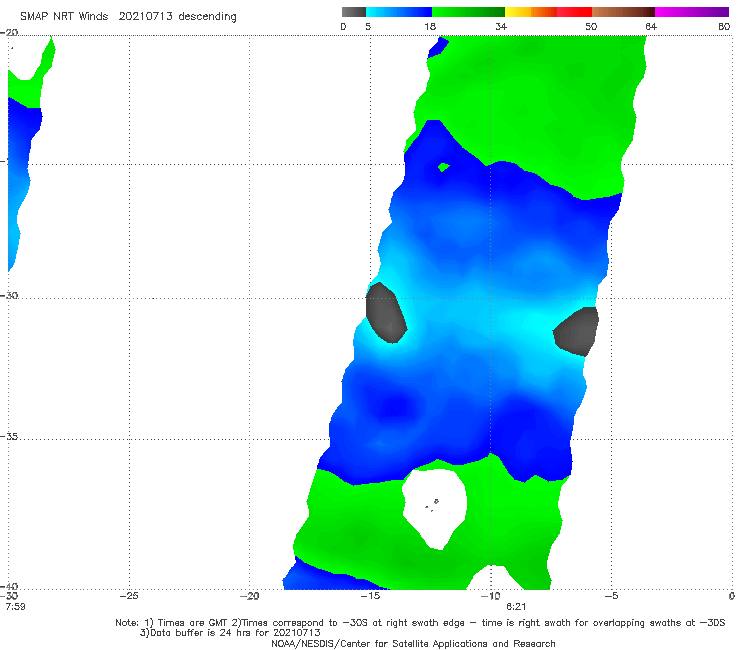The image size is (740, 650).
Task: Click the title 'SMAP NRT Winds 20210713 descending'
Action: 128,17
